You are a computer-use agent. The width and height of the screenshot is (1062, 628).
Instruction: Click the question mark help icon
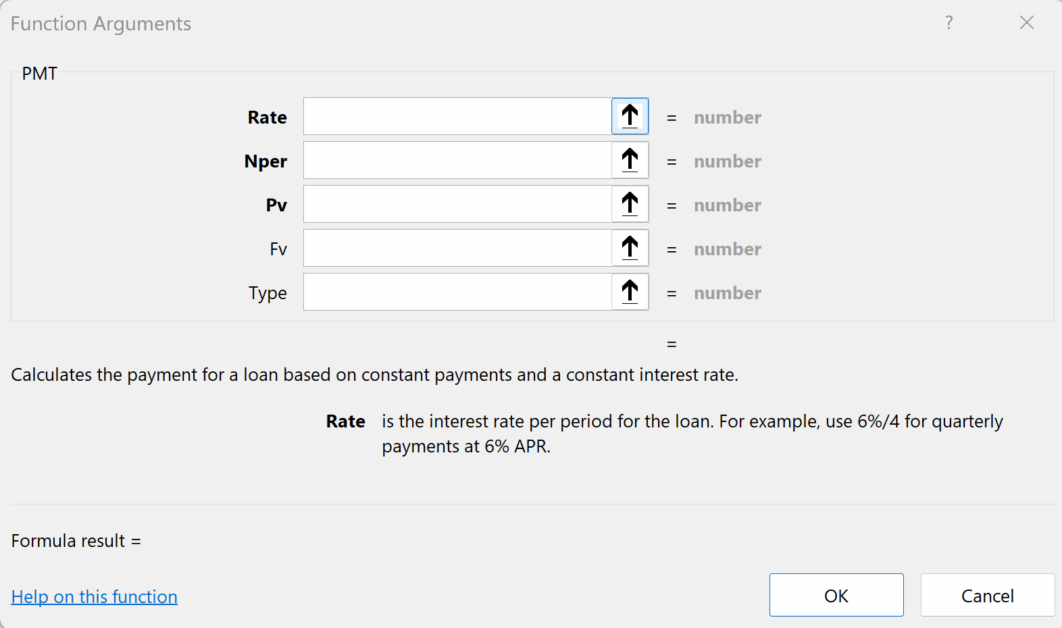(949, 23)
